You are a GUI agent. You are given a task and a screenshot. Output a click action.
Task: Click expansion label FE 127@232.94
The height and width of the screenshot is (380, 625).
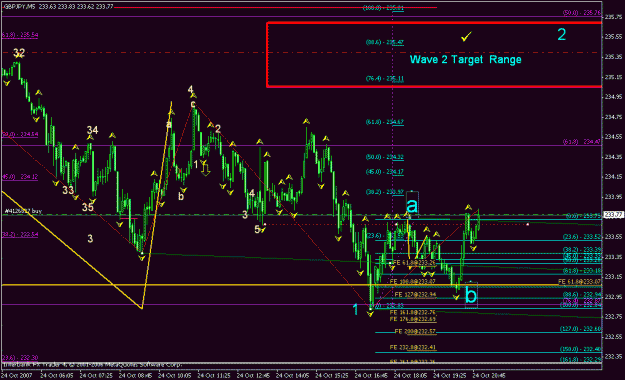pos(415,295)
